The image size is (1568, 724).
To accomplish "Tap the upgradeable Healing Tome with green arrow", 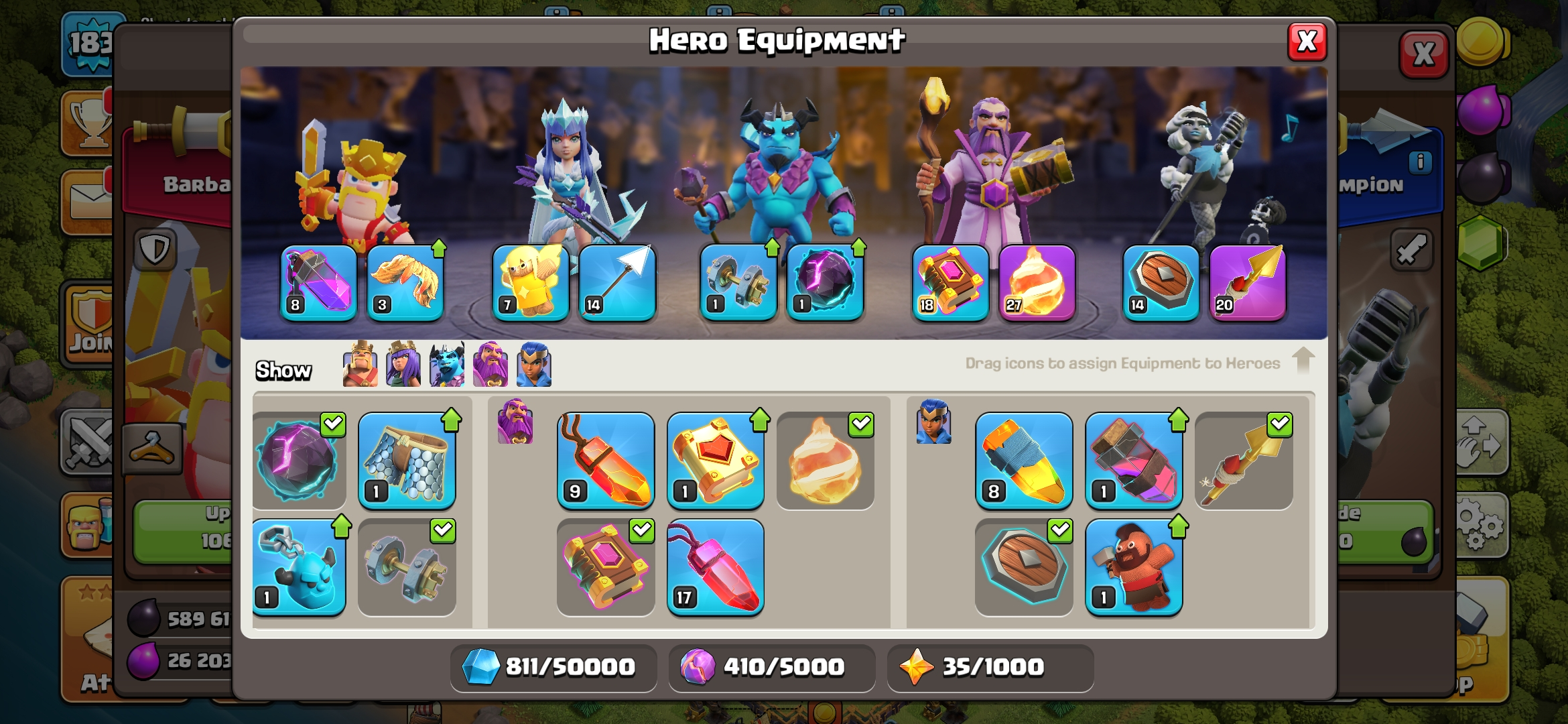I will point(716,461).
